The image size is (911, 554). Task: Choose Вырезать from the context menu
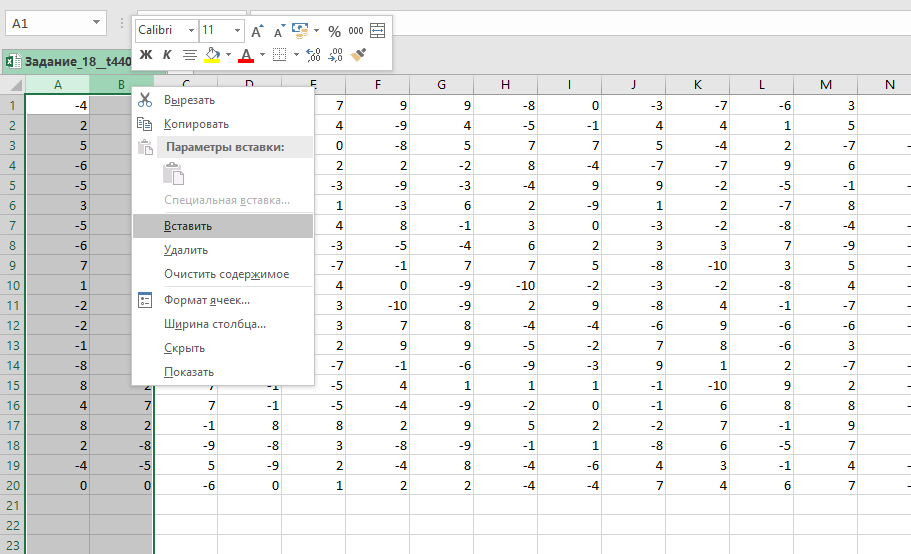[x=189, y=100]
